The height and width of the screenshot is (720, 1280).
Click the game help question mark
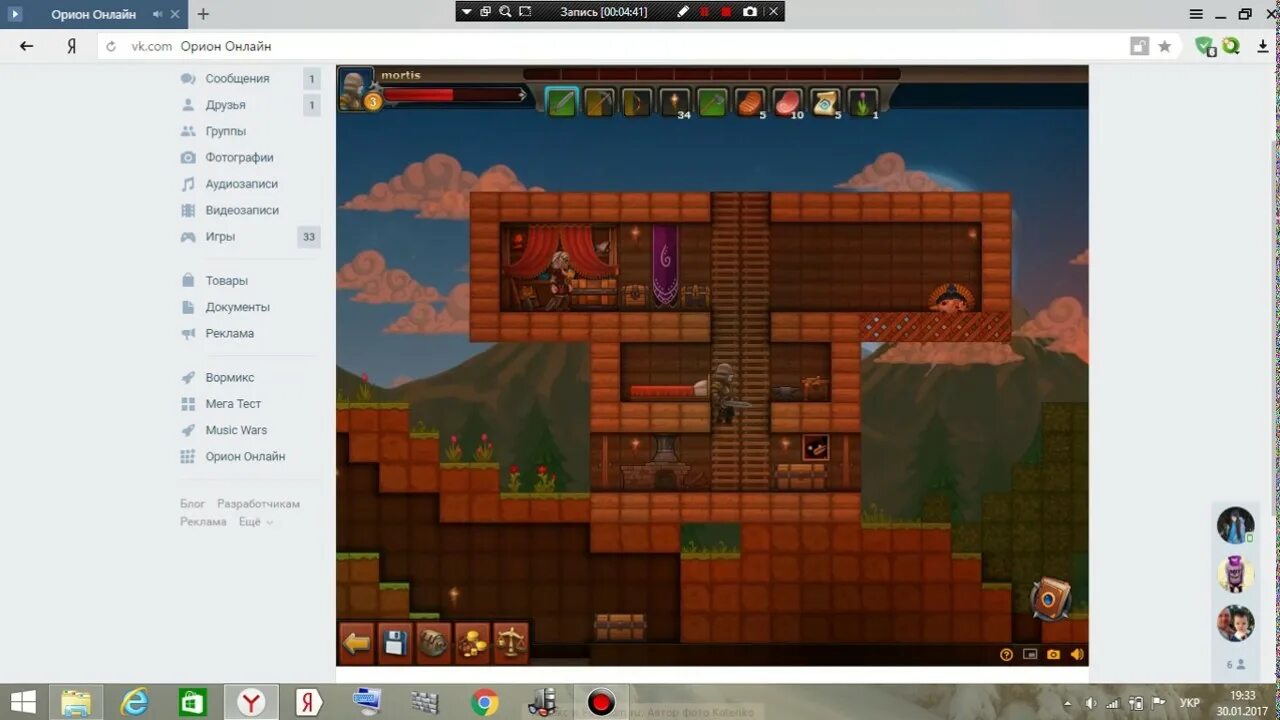tap(1007, 655)
